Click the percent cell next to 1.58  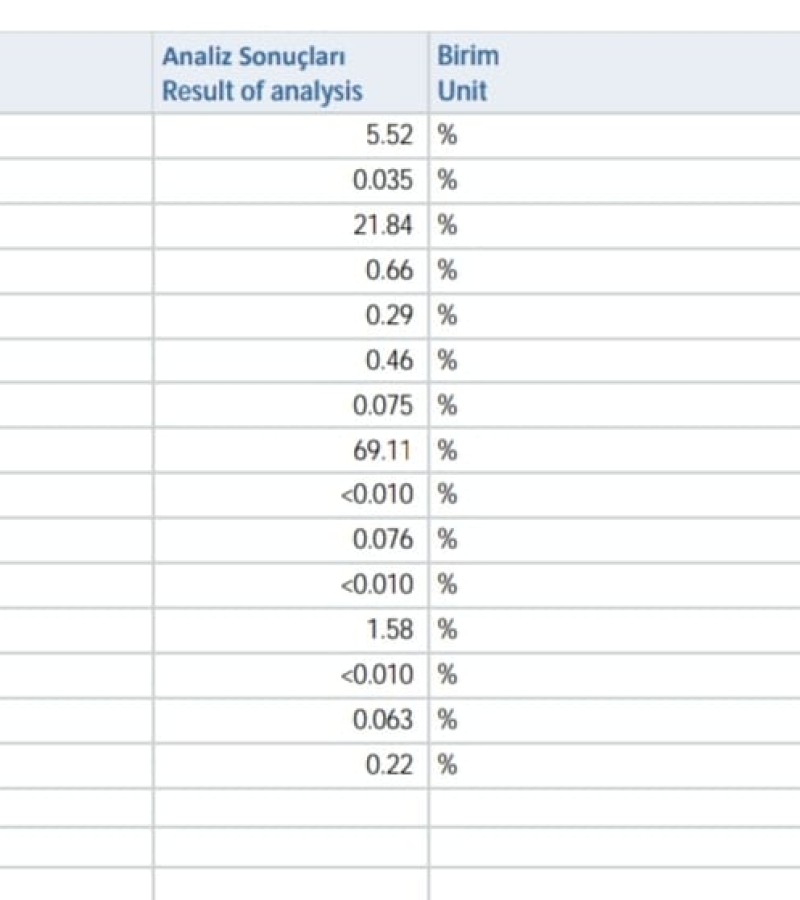coord(614,630)
